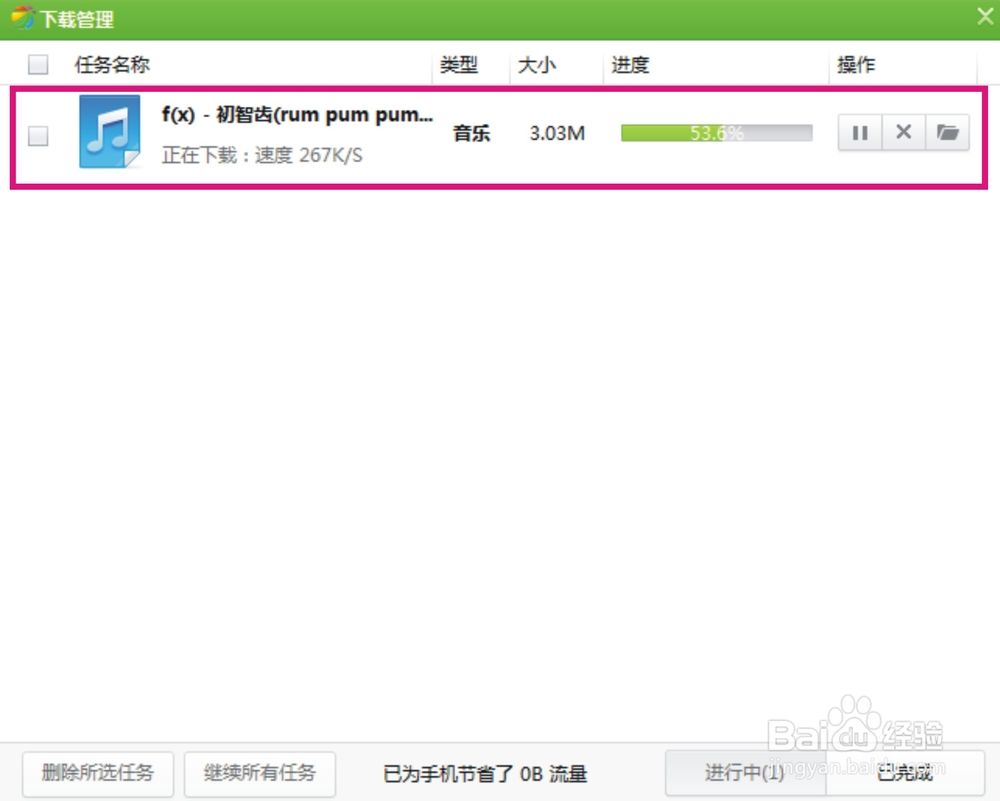Click the 继续所有任务 button
The image size is (1000, 801).
point(260,773)
